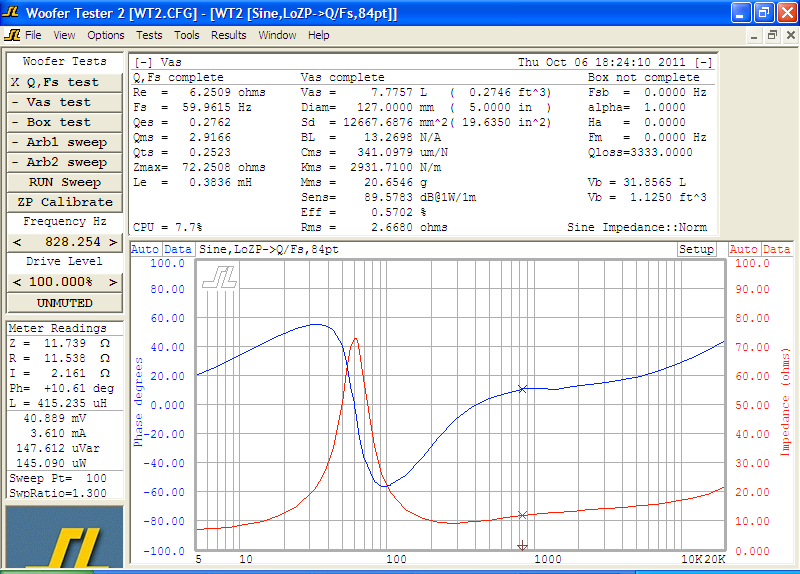The height and width of the screenshot is (574, 800).
Task: Restore the inner document window
Action: [x=772, y=35]
